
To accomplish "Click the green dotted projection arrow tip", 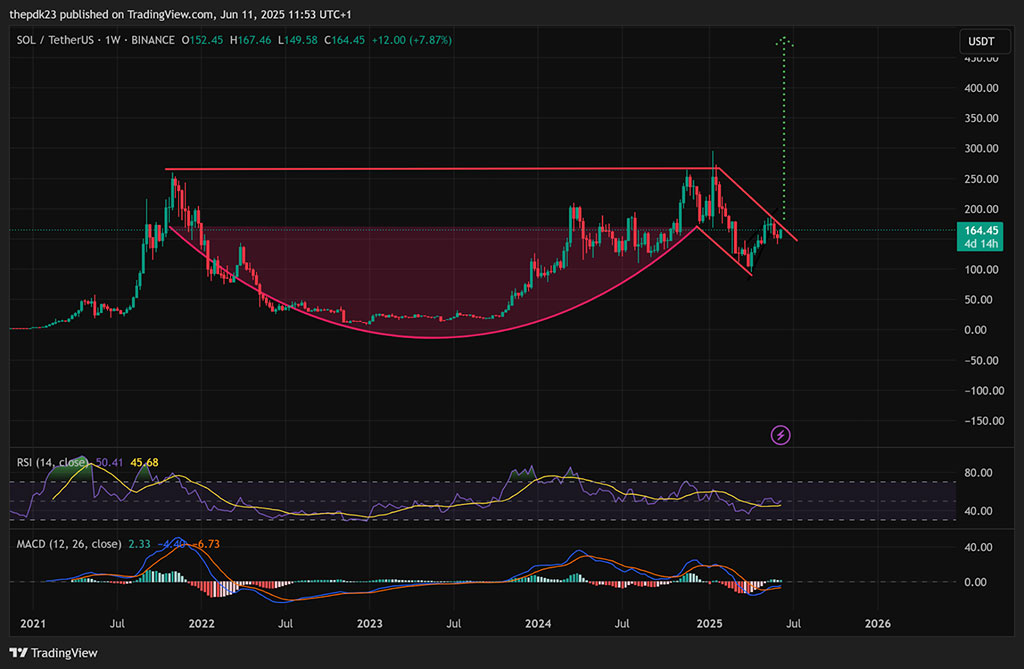I will pyautogui.click(x=785, y=40).
